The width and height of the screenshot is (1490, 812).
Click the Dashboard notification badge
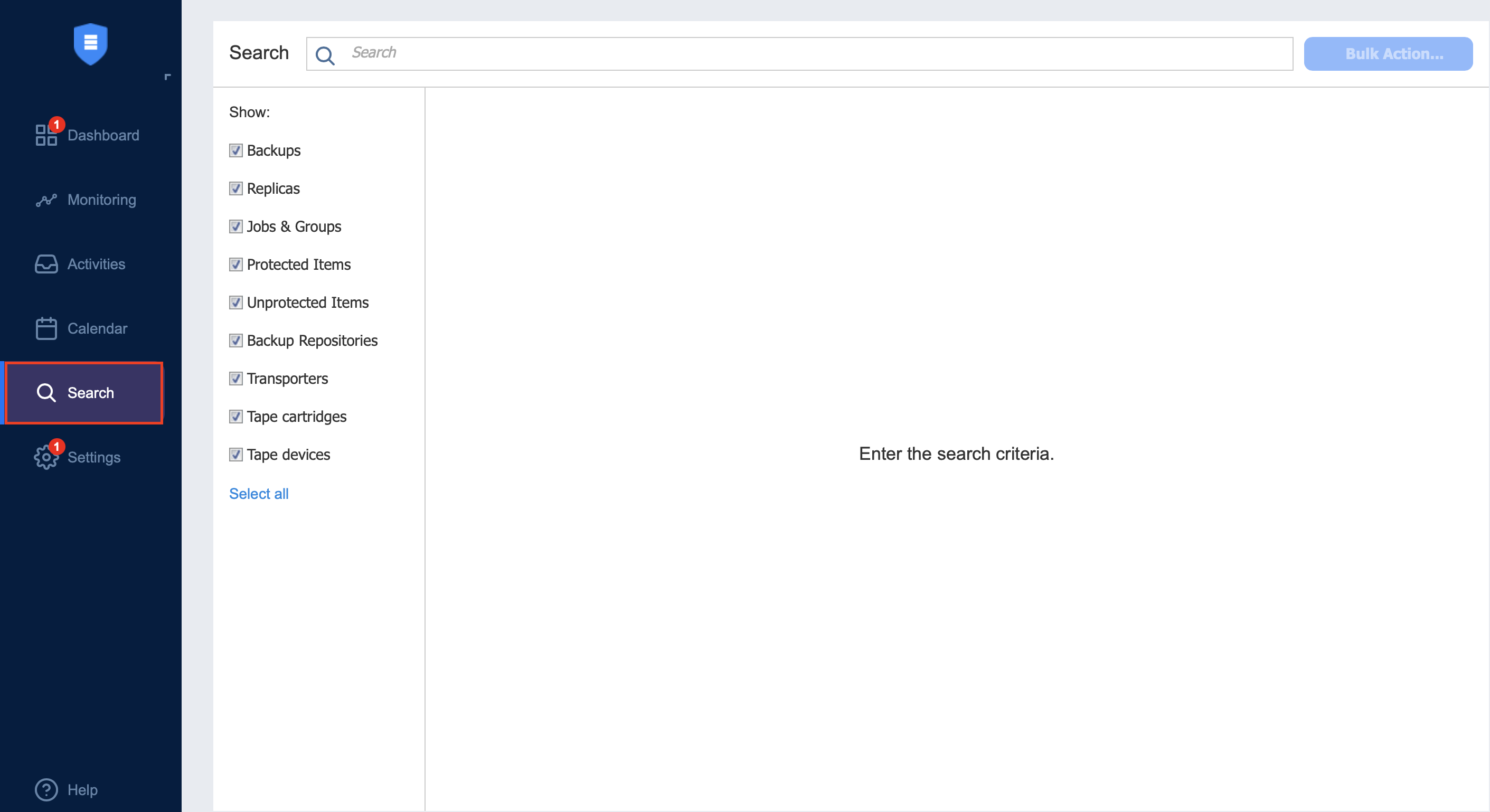tap(56, 125)
